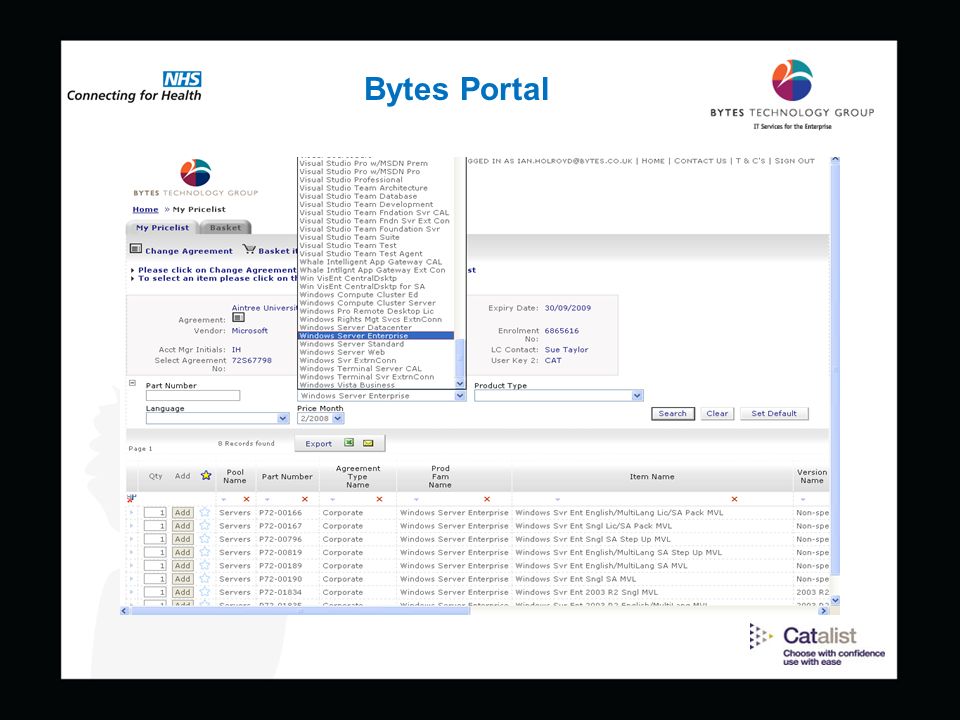This screenshot has width=960, height=720.
Task: Click the Qty field for P72-00167
Action: tap(156, 526)
